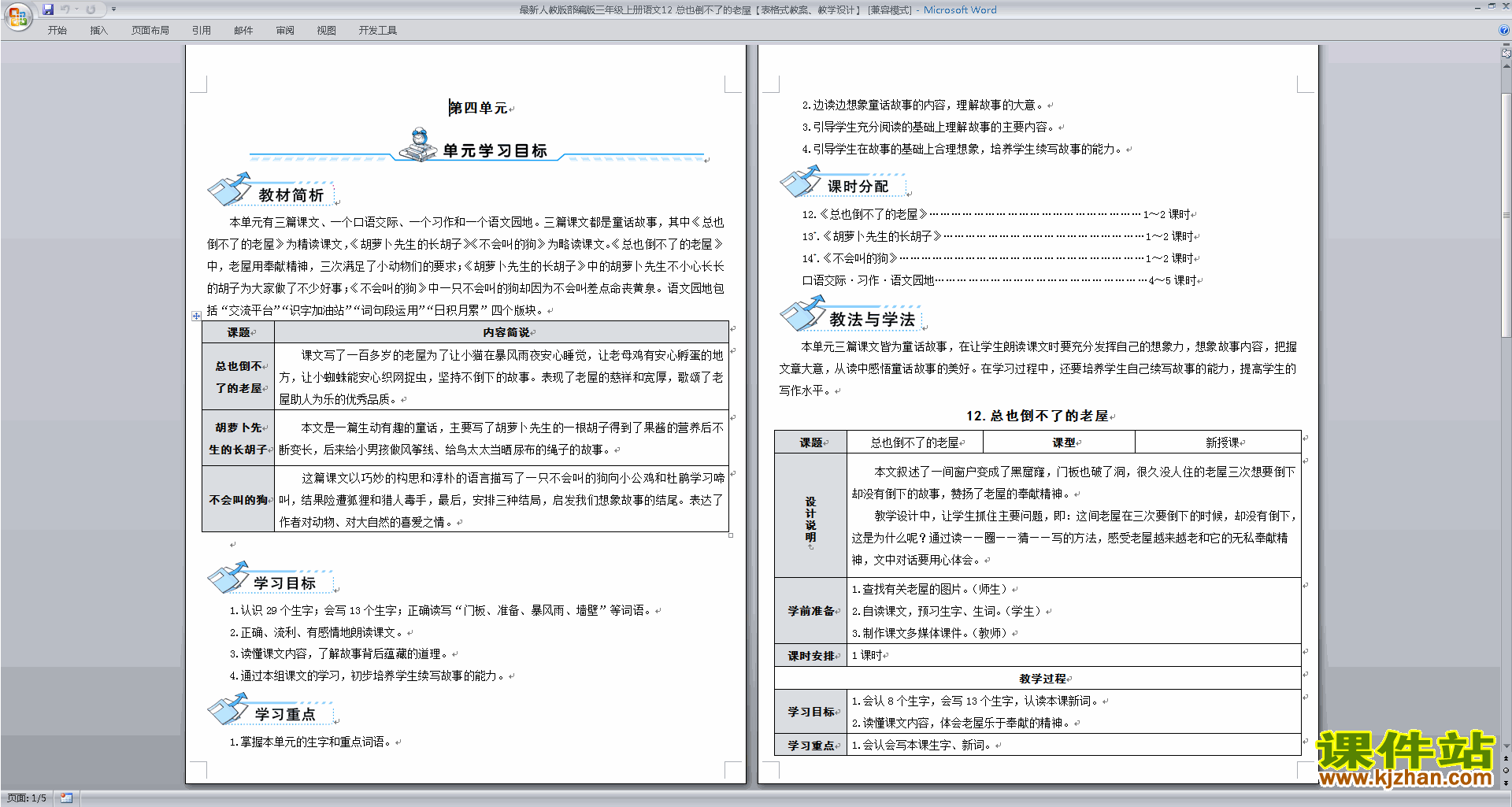Select the book-and-pen icon beside 学习重点

pos(229,709)
